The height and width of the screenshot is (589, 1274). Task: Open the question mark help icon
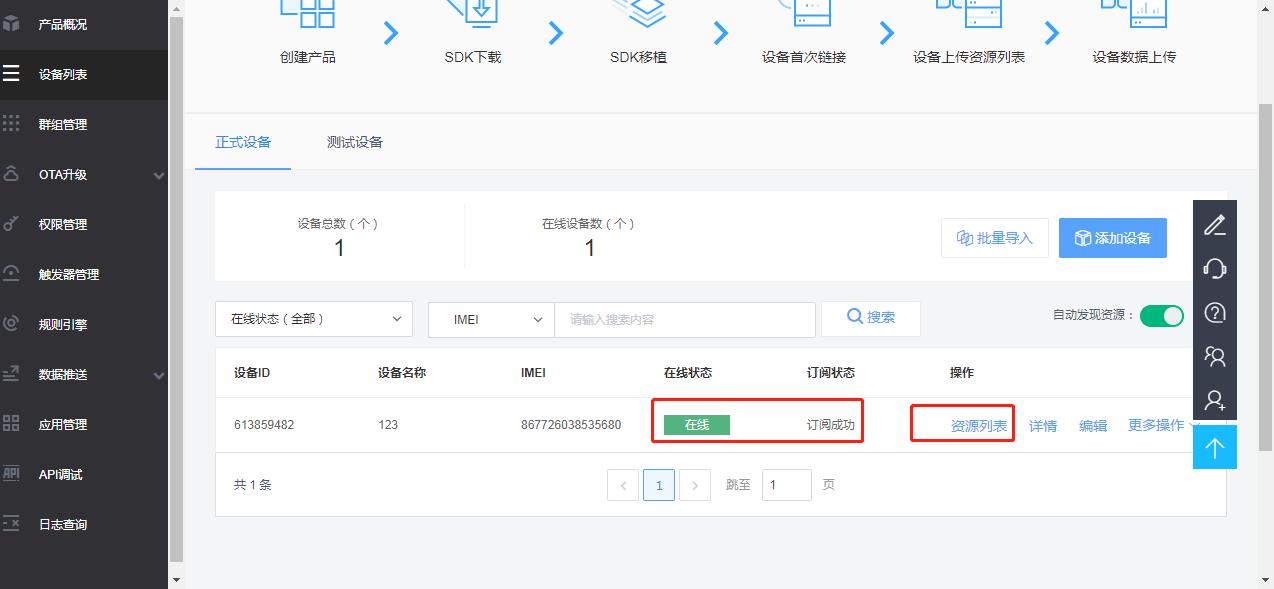(1214, 312)
